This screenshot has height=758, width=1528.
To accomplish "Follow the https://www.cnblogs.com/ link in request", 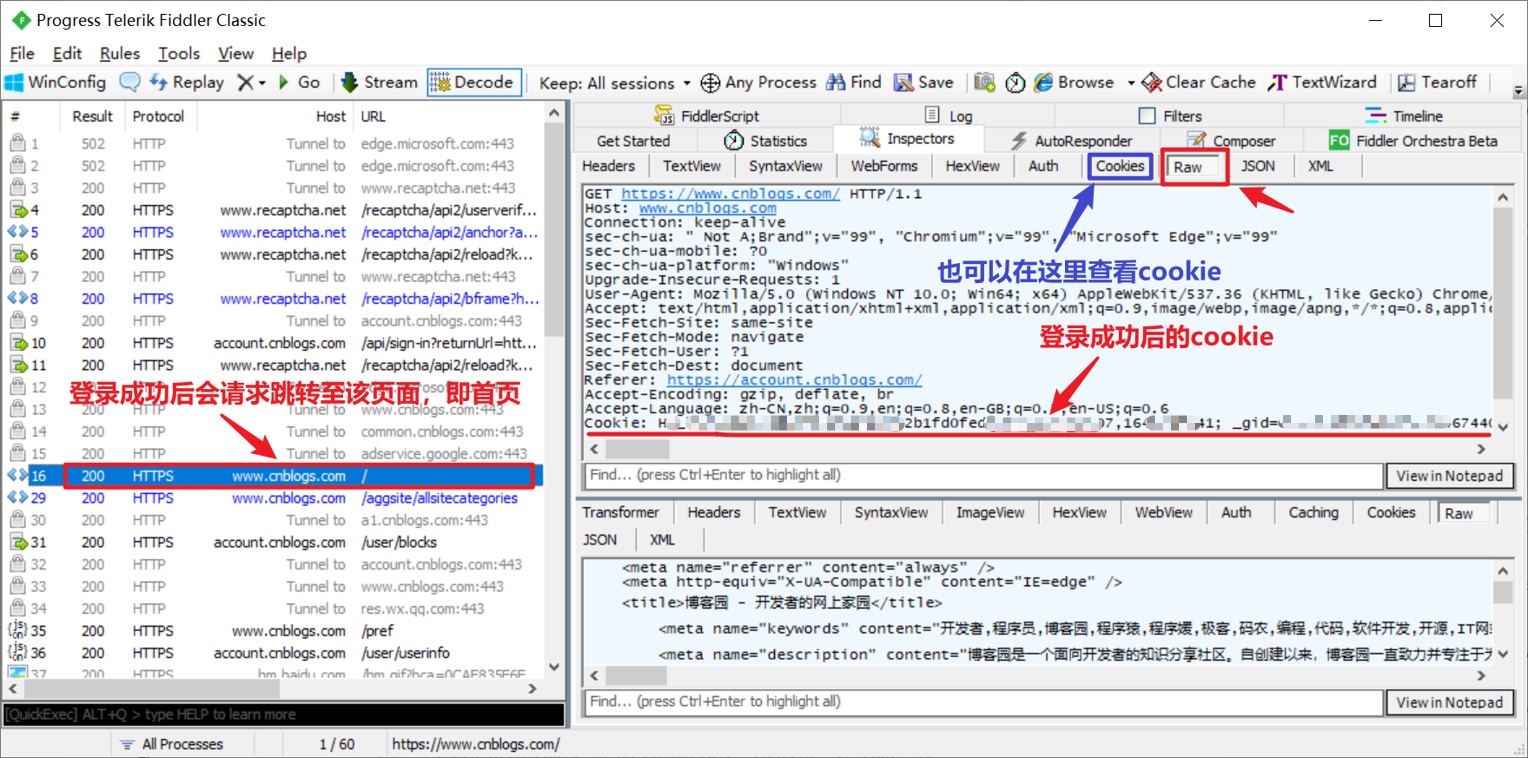I will 730,194.
